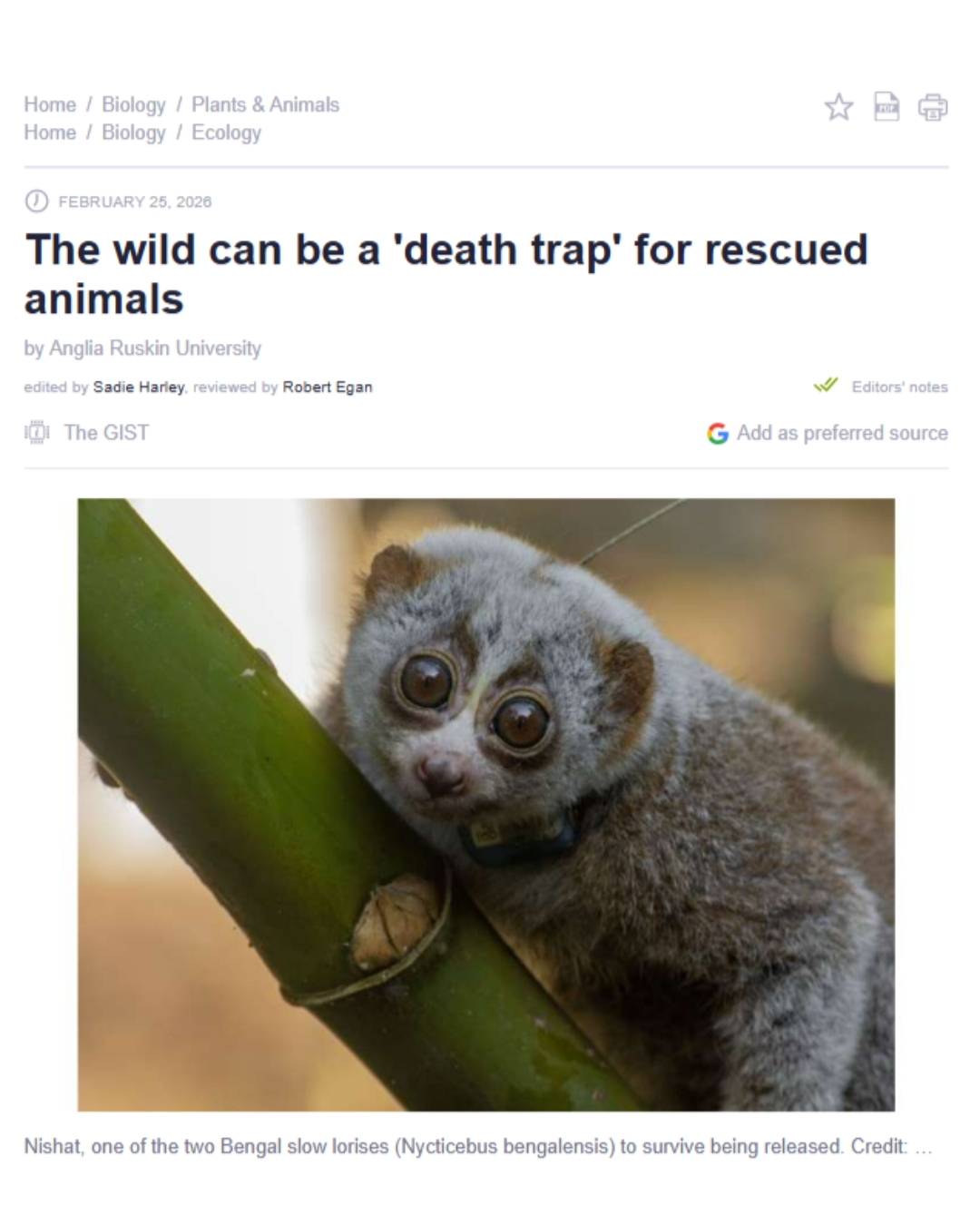Image resolution: width=980 pixels, height=1225 pixels.
Task: Download the article as PDF
Action: click(886, 107)
